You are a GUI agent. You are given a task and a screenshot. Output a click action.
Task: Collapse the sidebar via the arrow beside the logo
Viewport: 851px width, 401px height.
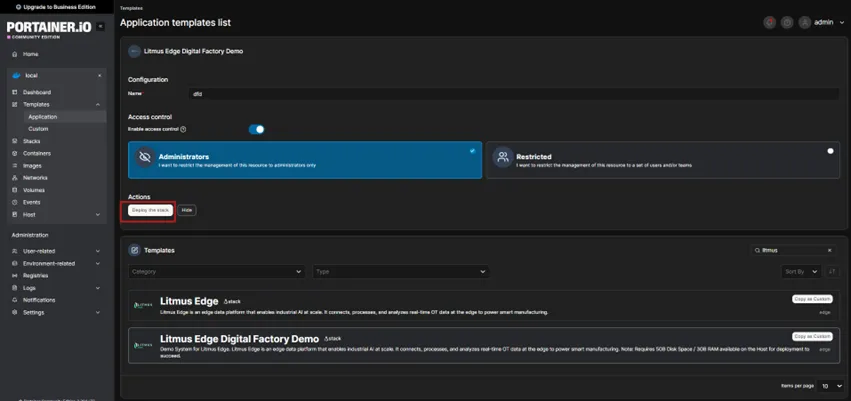point(100,27)
